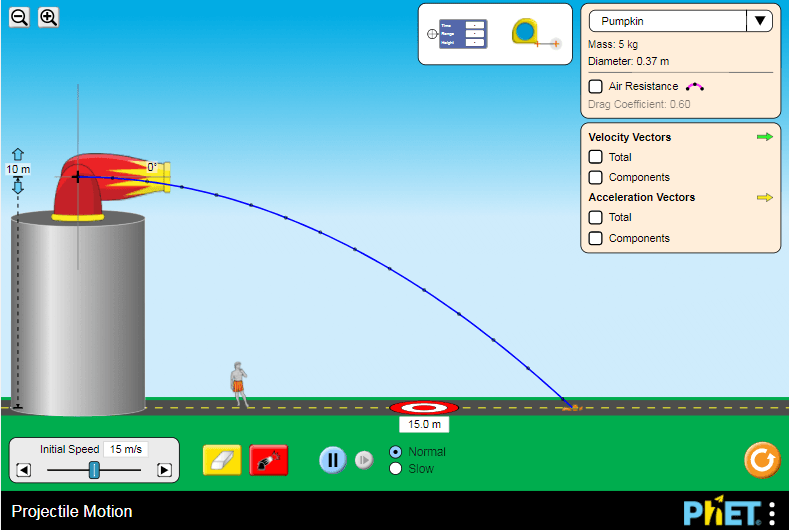The image size is (789, 530).
Task: Click the PhET logo link
Action: point(717,512)
